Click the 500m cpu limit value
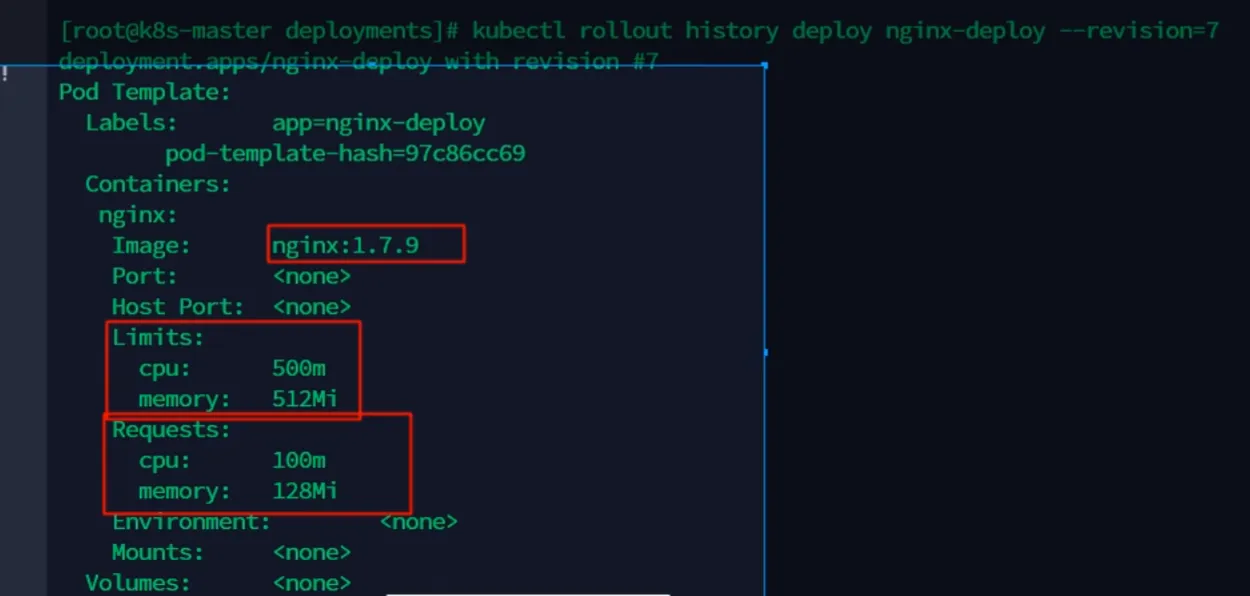1250x596 pixels. point(299,369)
